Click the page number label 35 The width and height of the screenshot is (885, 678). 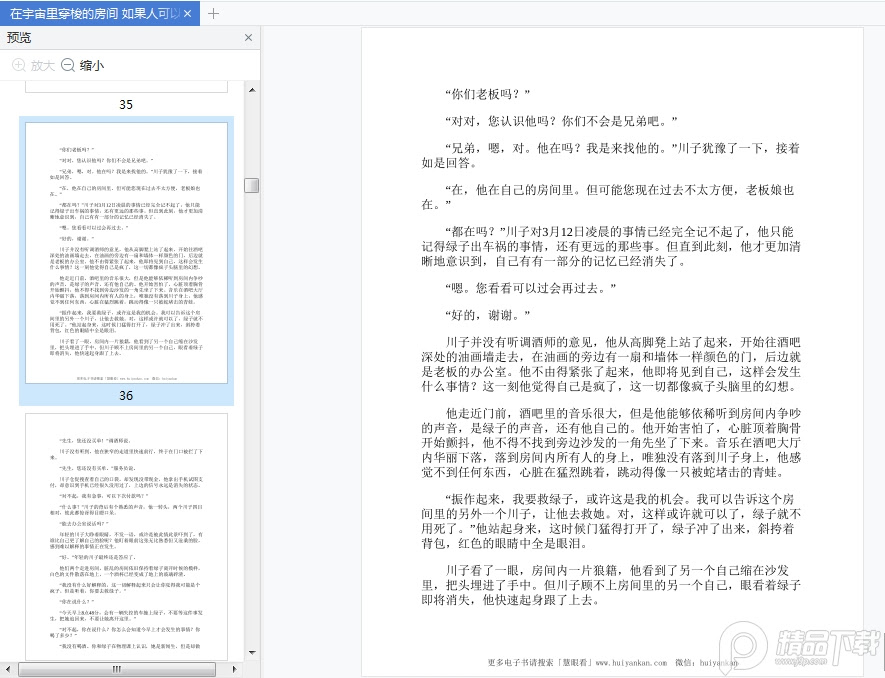coord(126,104)
